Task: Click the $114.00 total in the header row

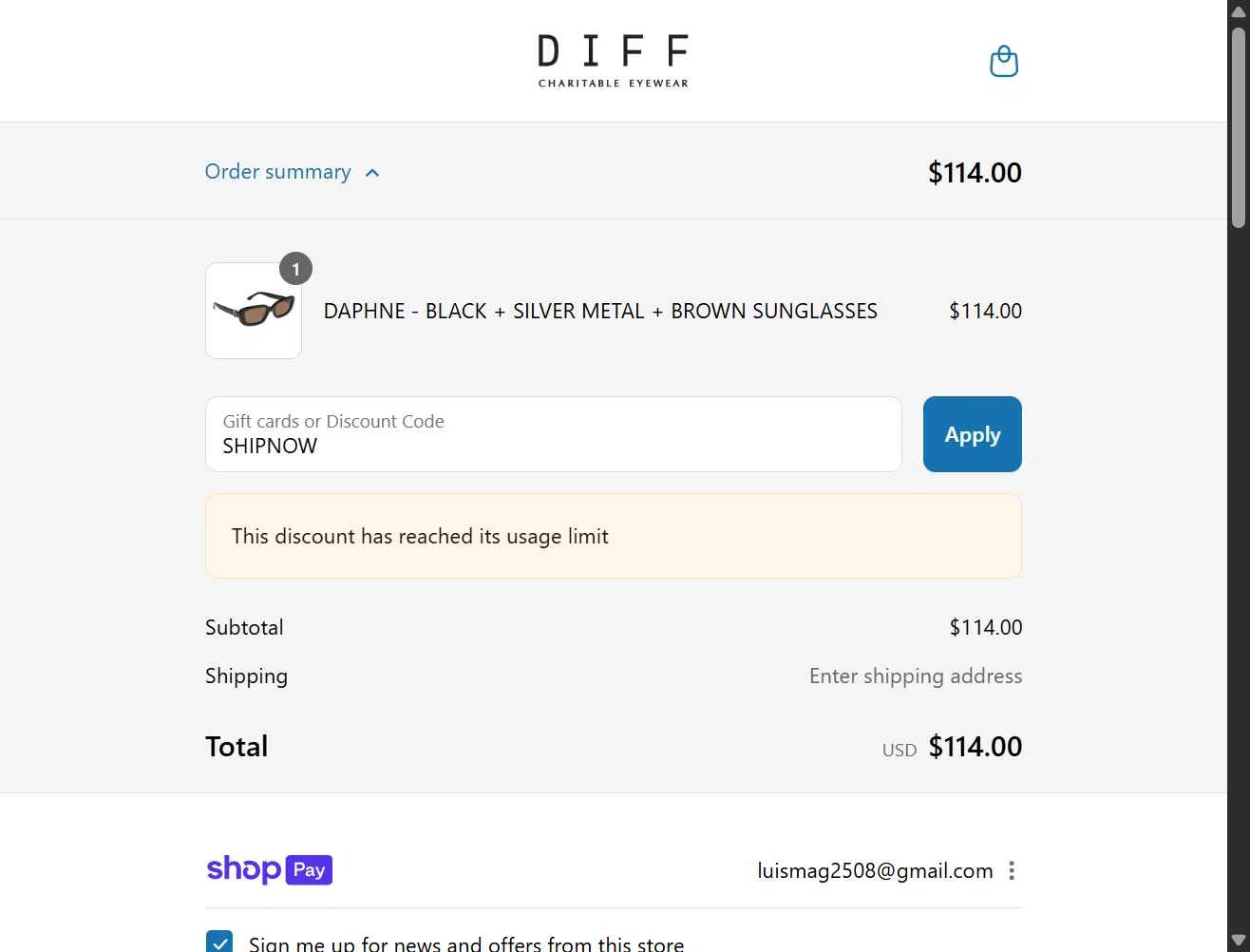Action: click(x=975, y=172)
